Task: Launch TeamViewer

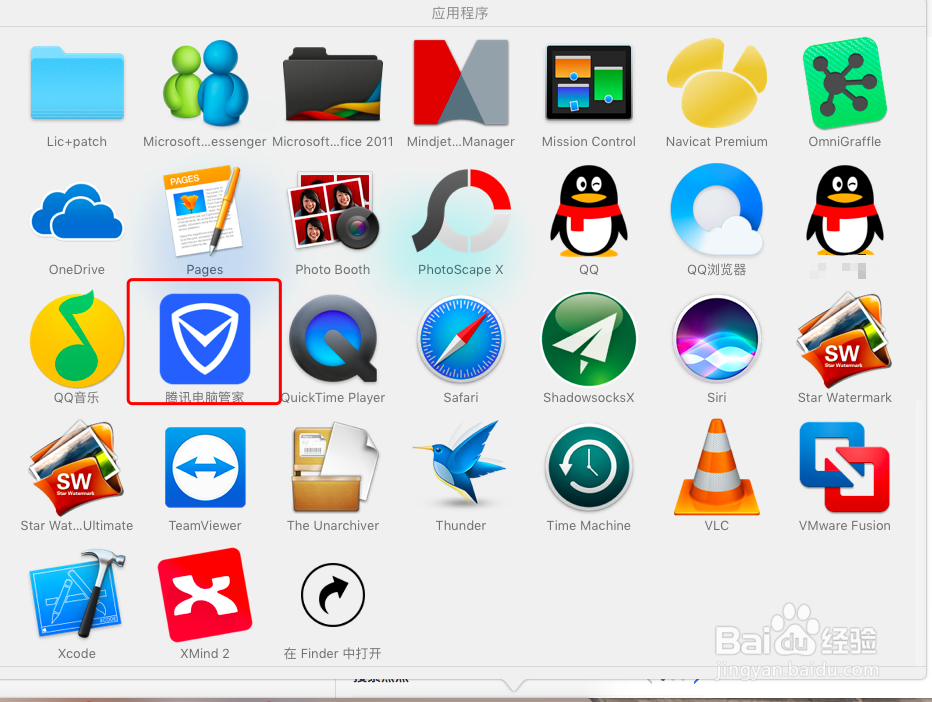Action: 205,467
